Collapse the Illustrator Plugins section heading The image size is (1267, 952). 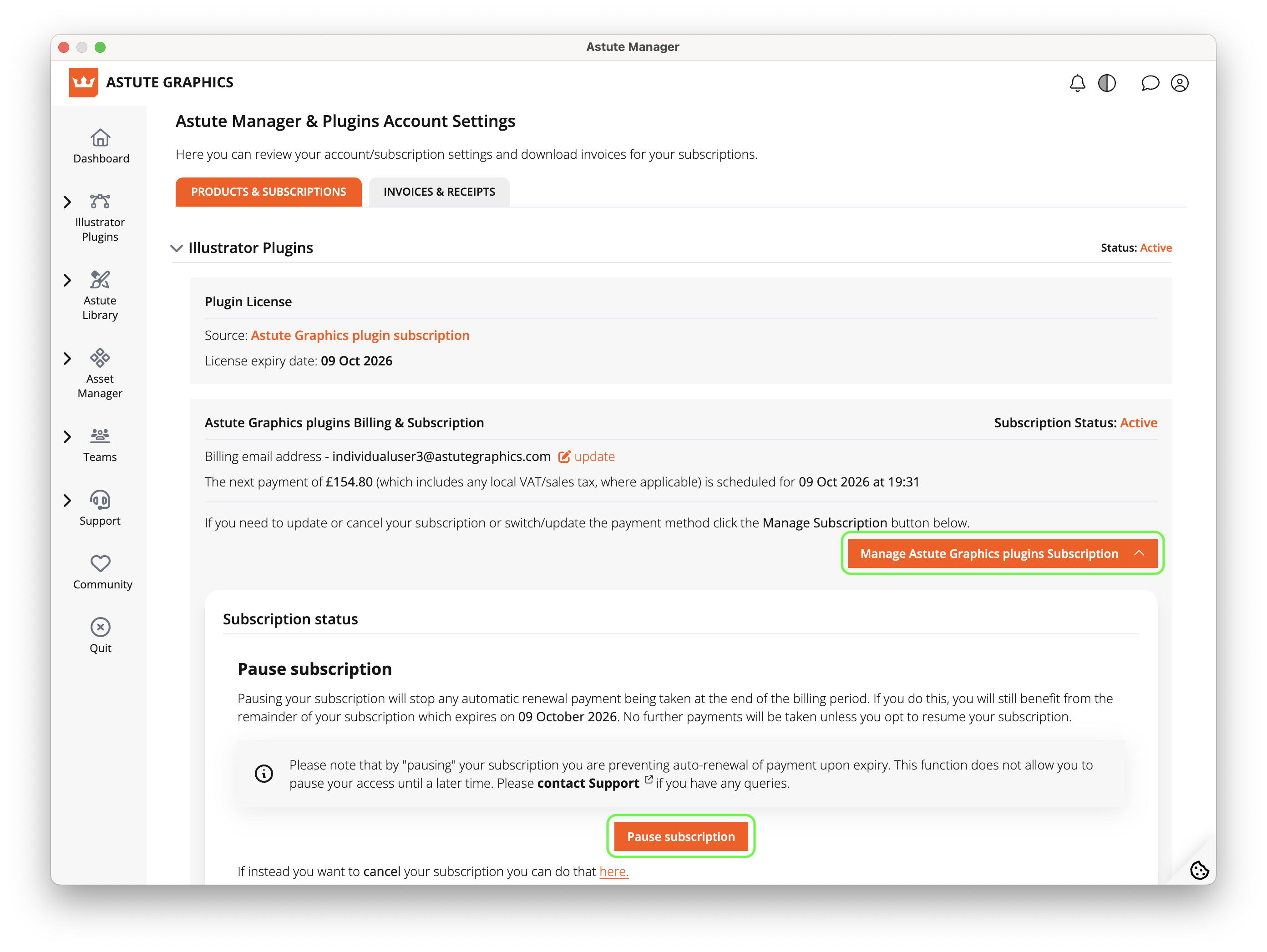tap(177, 248)
